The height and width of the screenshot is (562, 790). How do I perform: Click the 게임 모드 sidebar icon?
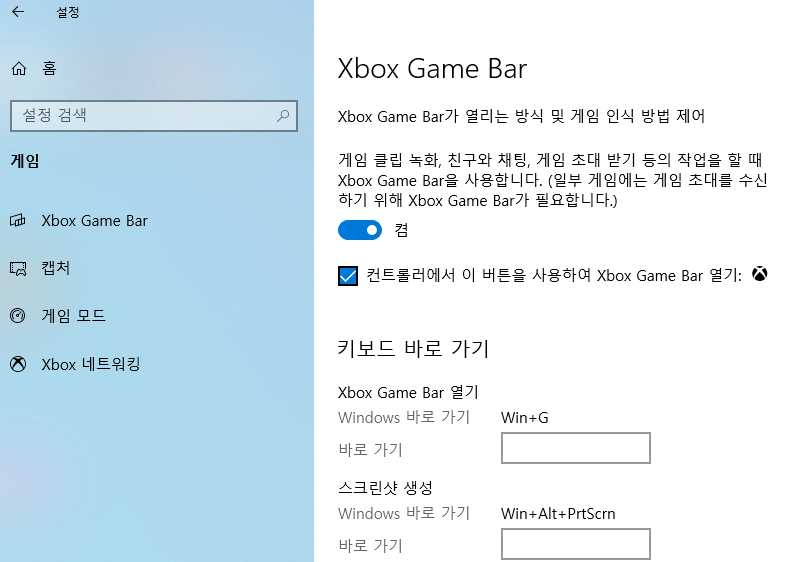pyautogui.click(x=18, y=316)
